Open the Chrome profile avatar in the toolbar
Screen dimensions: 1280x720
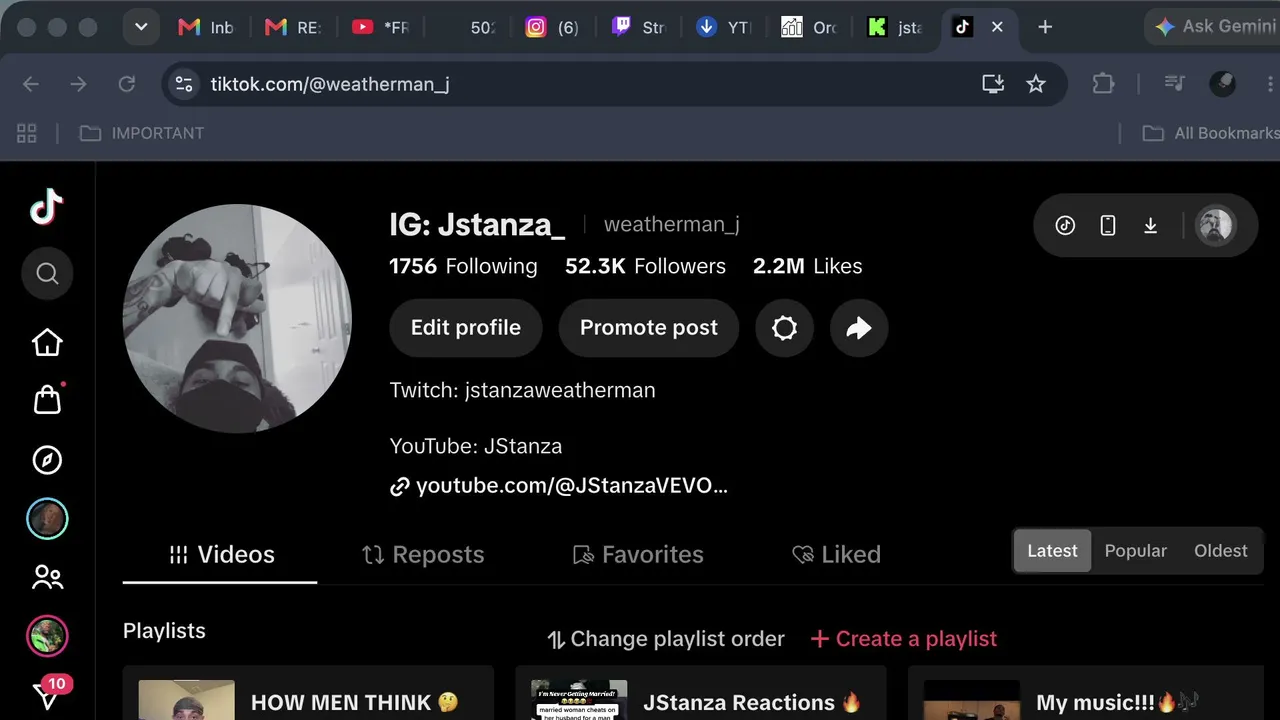tap(1223, 84)
